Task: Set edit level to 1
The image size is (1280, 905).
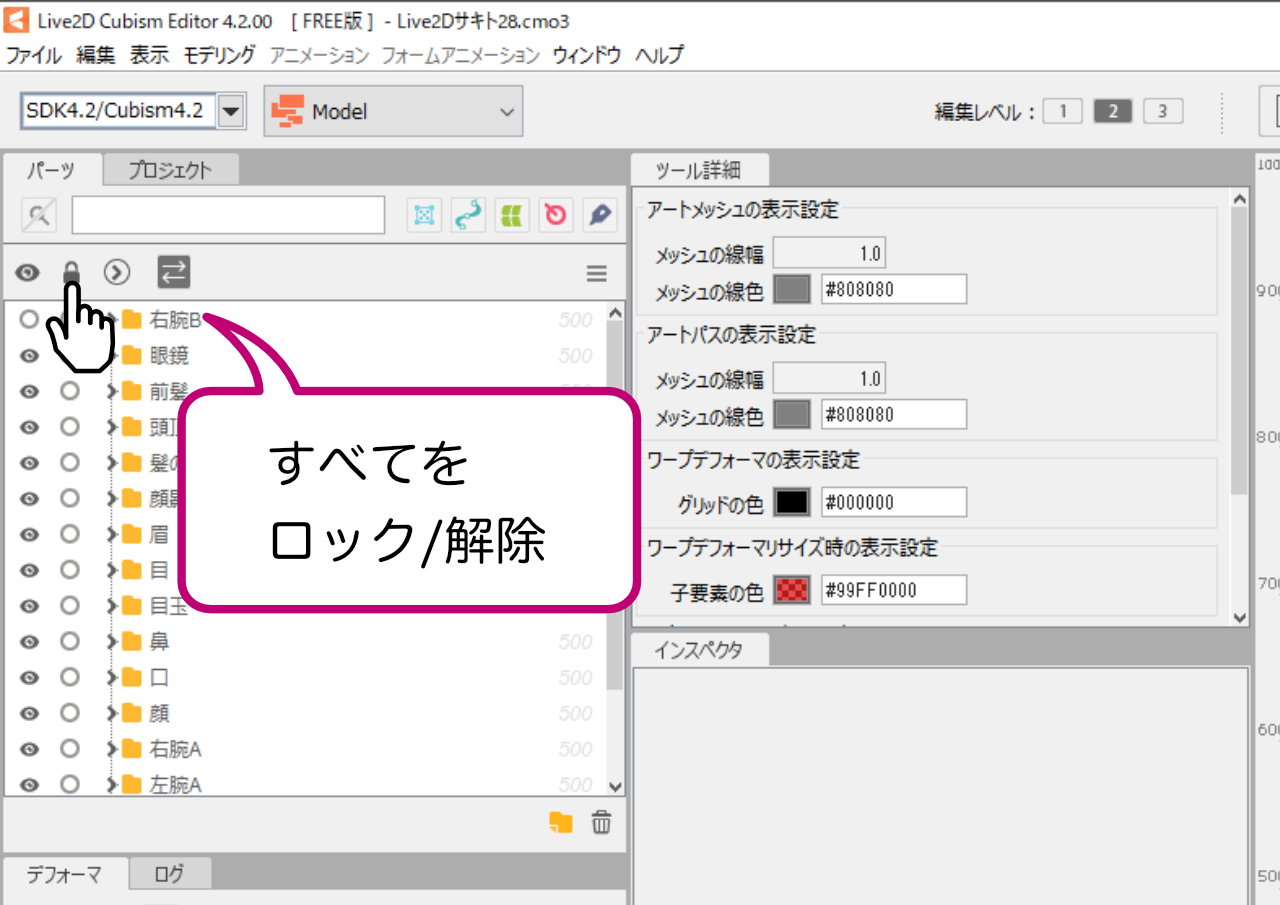Action: [x=1063, y=111]
